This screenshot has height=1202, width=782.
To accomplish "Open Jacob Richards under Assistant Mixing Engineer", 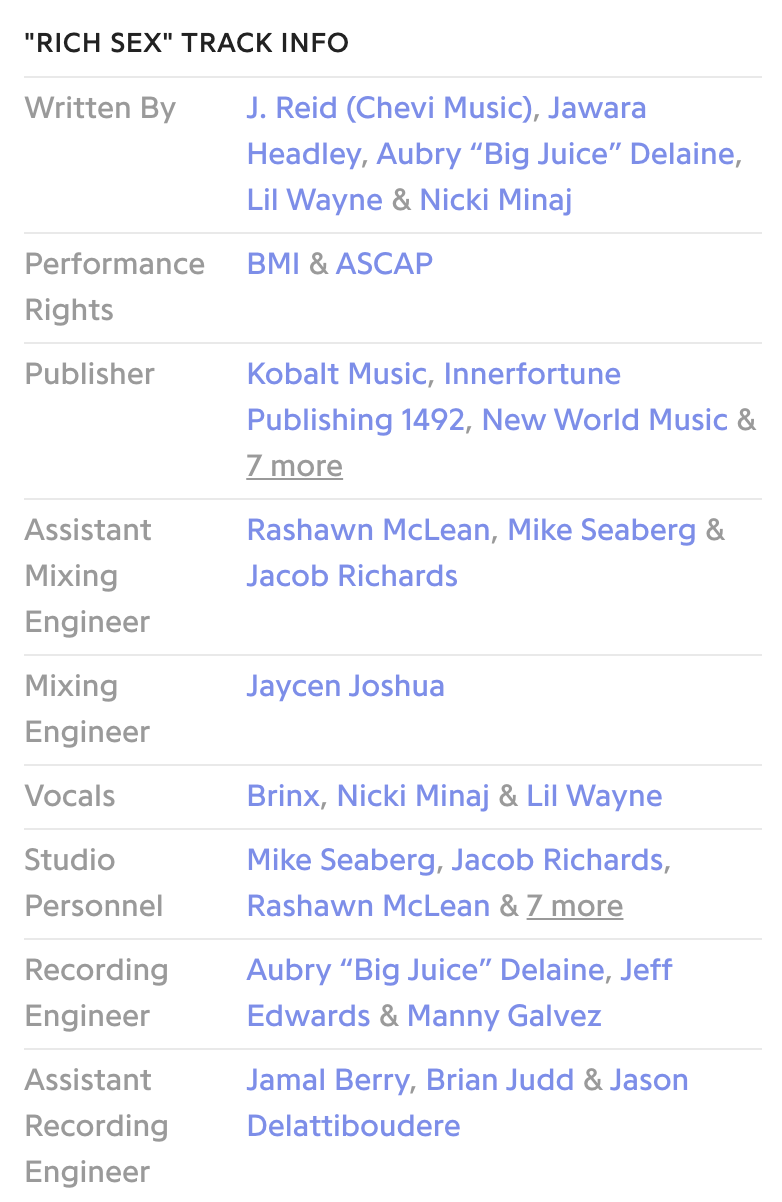I will (x=352, y=576).
